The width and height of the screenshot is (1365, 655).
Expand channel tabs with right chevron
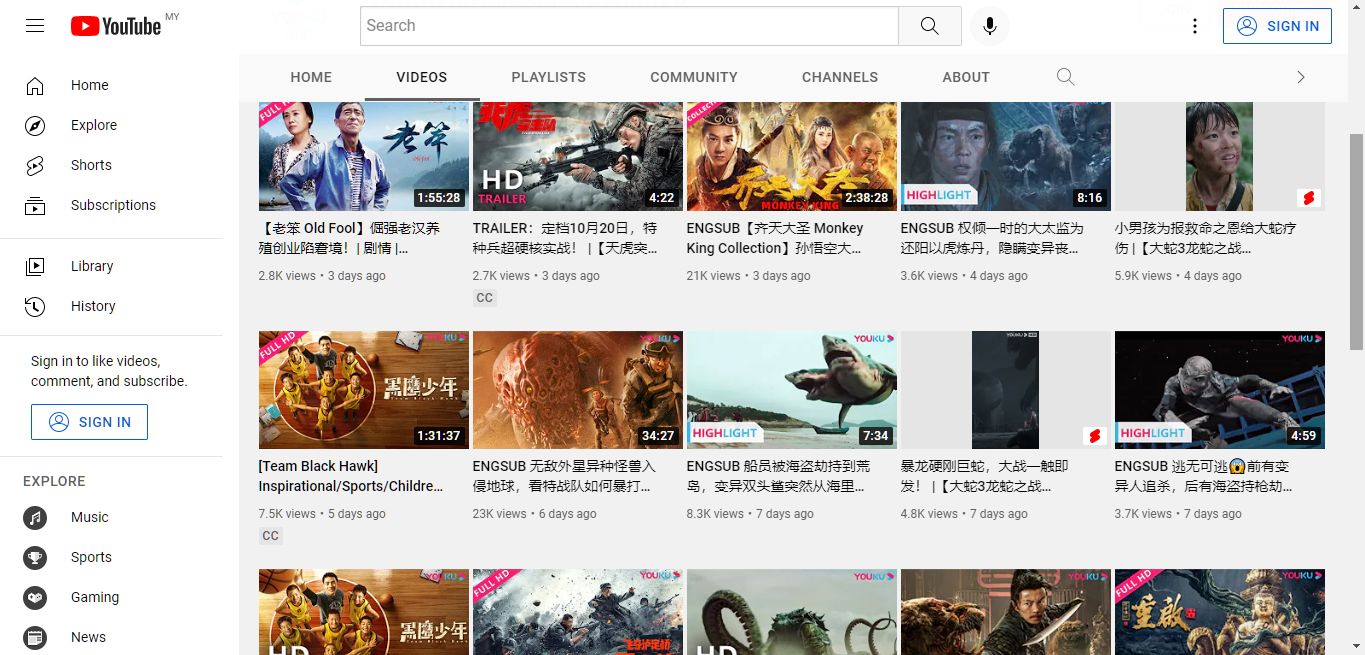(1300, 77)
